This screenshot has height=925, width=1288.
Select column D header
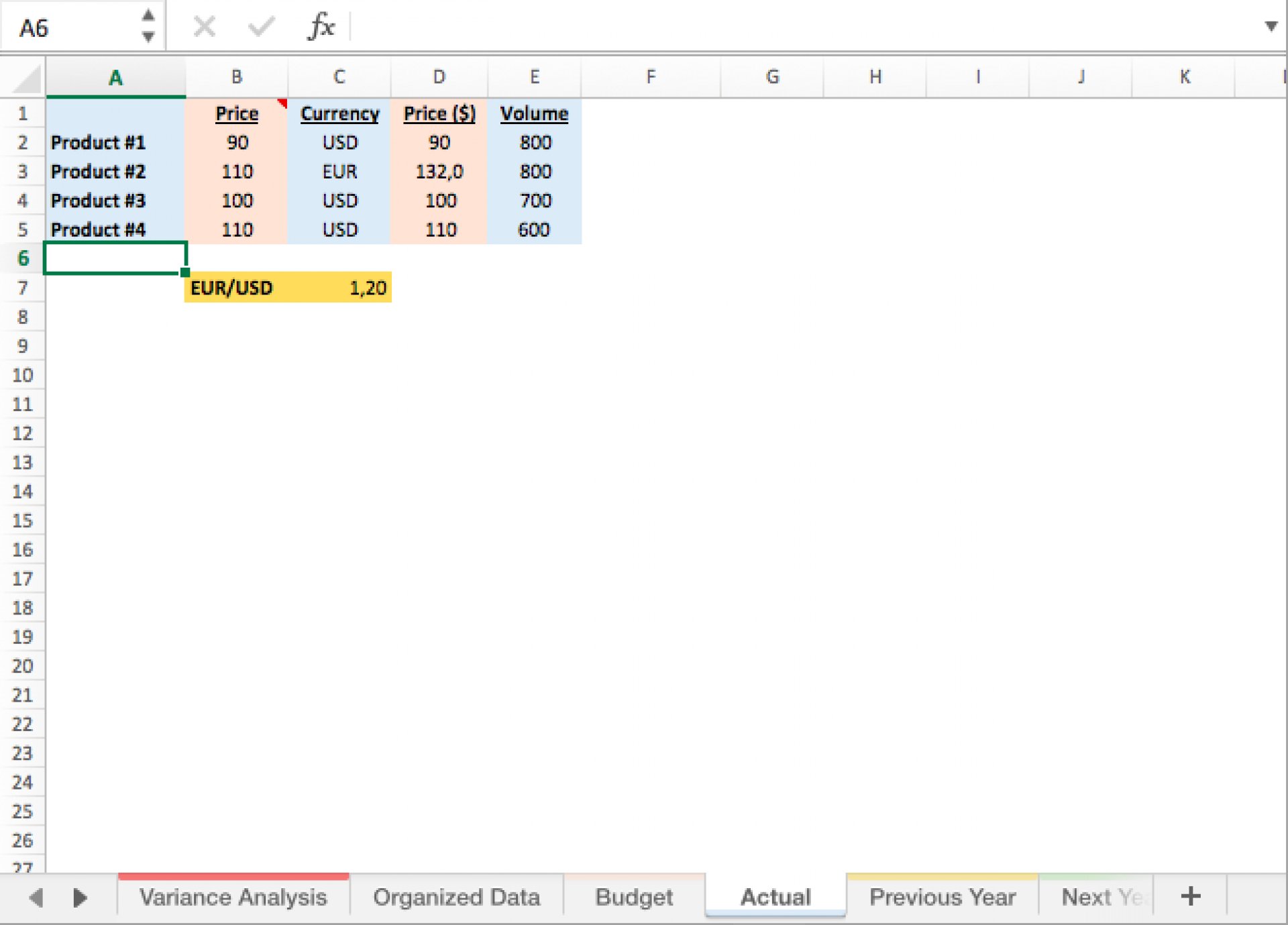tap(439, 78)
